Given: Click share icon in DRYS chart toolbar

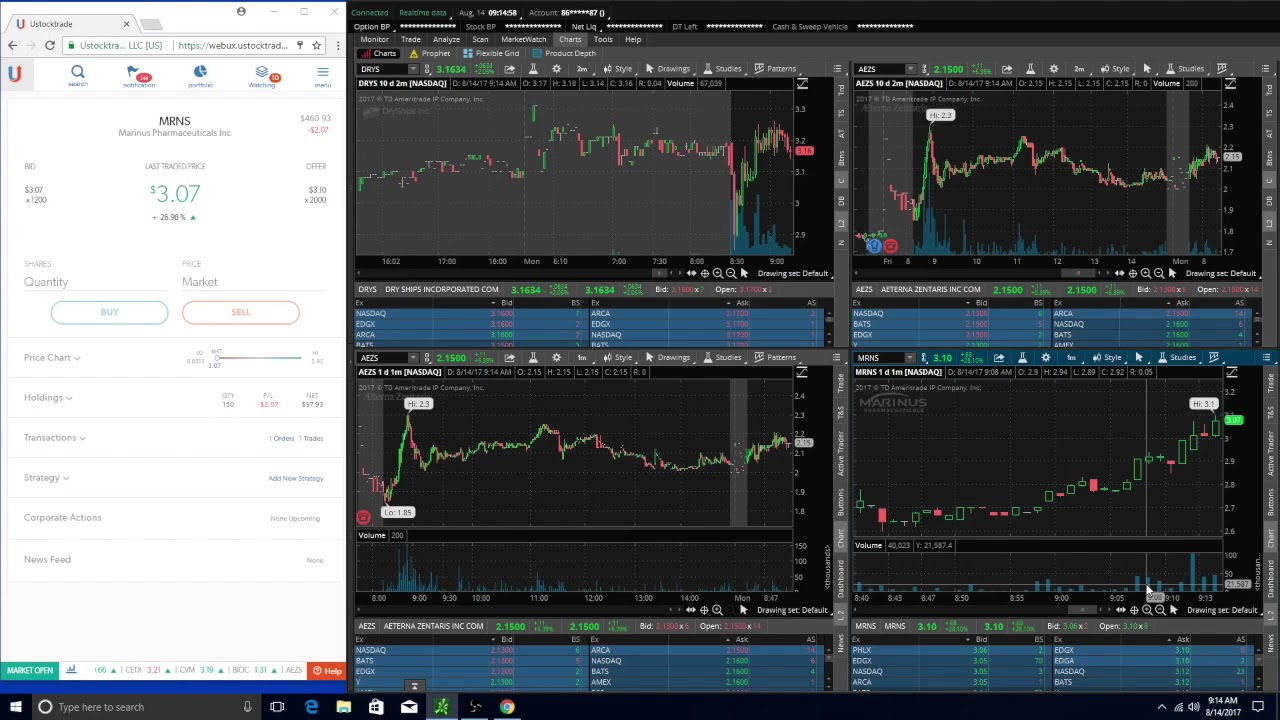Looking at the screenshot, I should (x=509, y=69).
